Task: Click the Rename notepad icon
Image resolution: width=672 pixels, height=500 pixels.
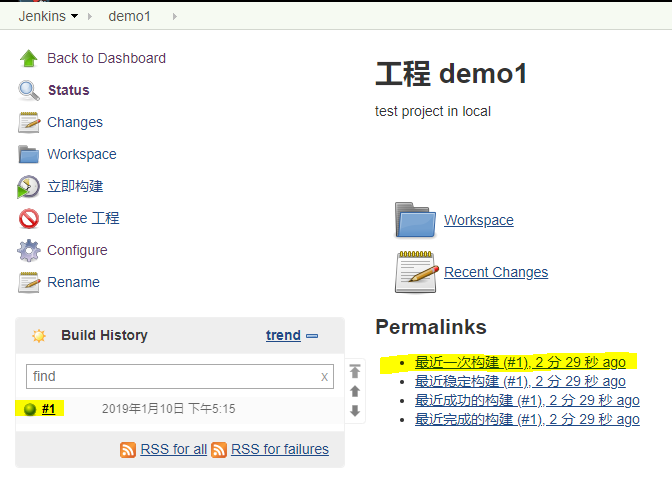Action: 29,282
